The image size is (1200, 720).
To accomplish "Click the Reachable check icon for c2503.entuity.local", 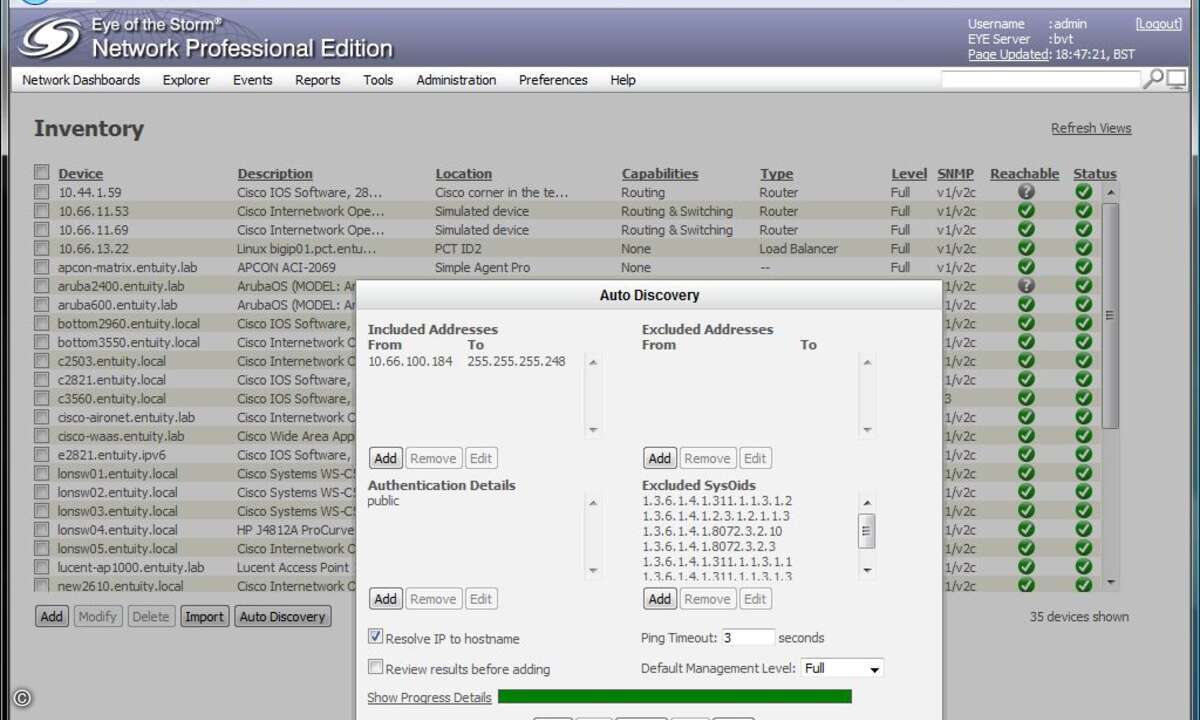I will pyautogui.click(x=1026, y=361).
